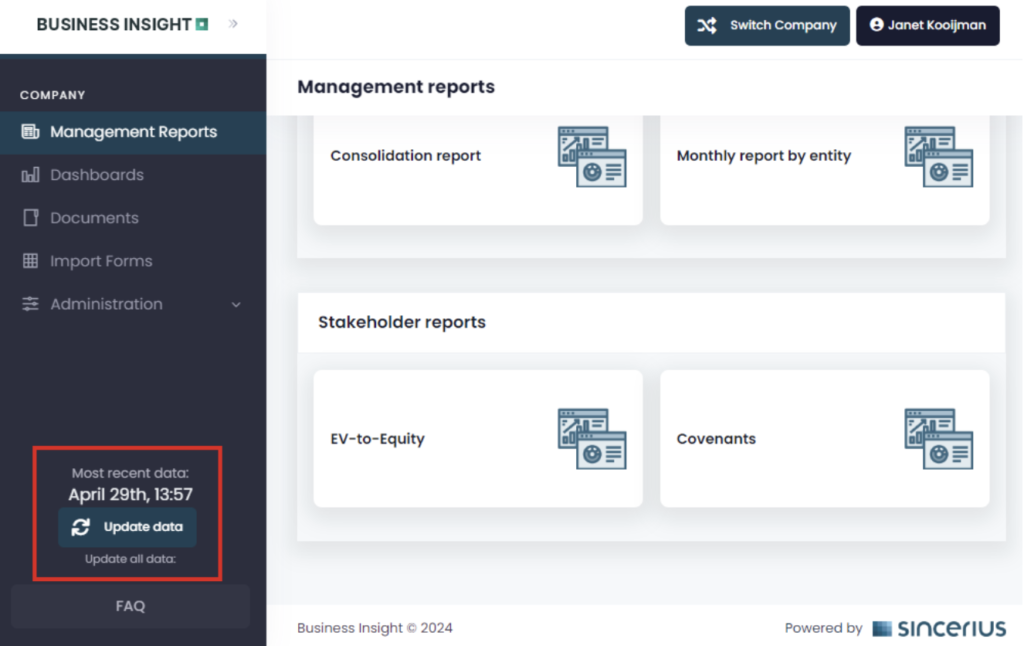Collapse the sidebar with the double chevron
The image size is (1024, 646).
pyautogui.click(x=233, y=24)
